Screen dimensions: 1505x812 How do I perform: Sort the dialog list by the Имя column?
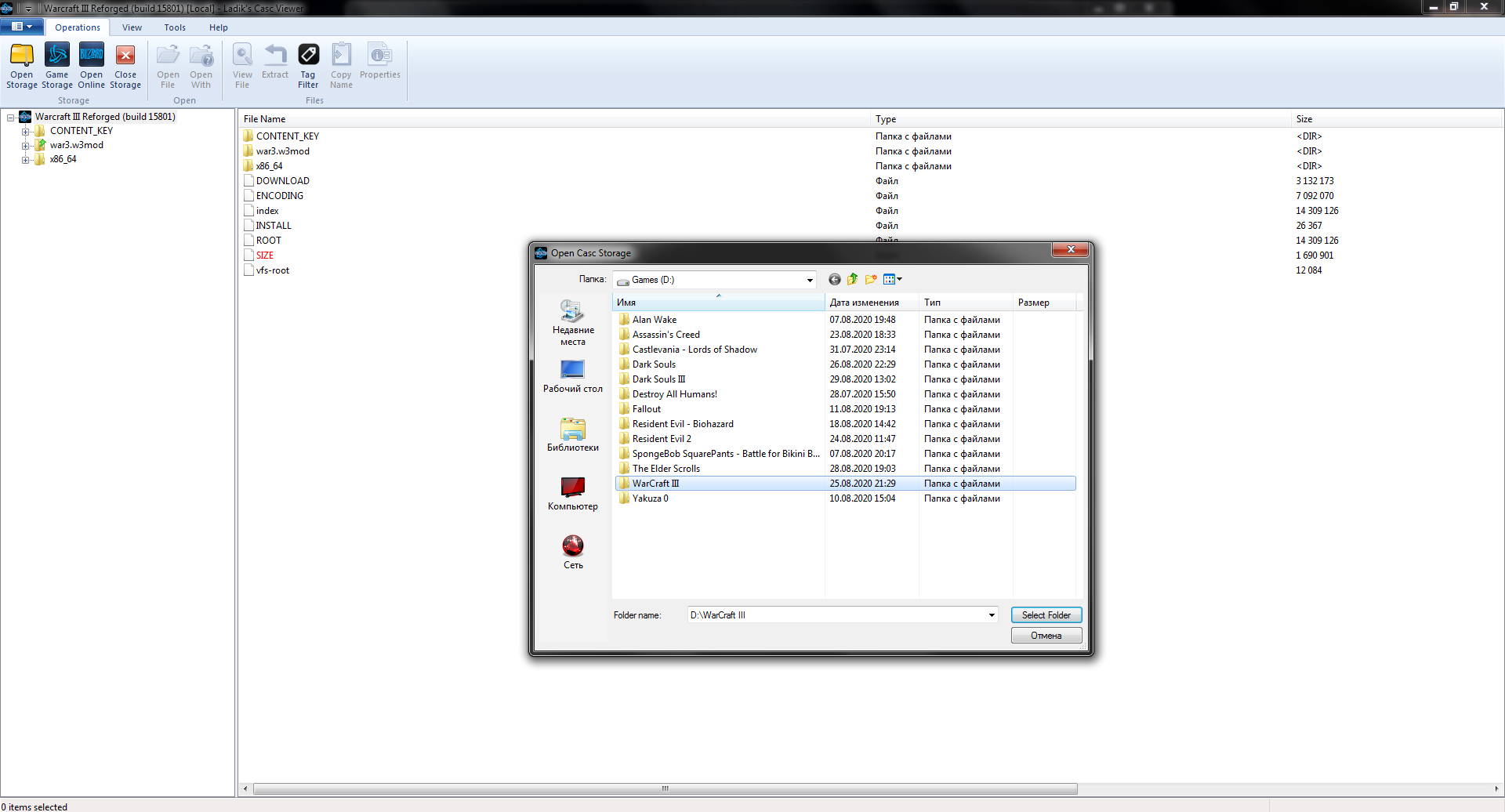point(719,303)
